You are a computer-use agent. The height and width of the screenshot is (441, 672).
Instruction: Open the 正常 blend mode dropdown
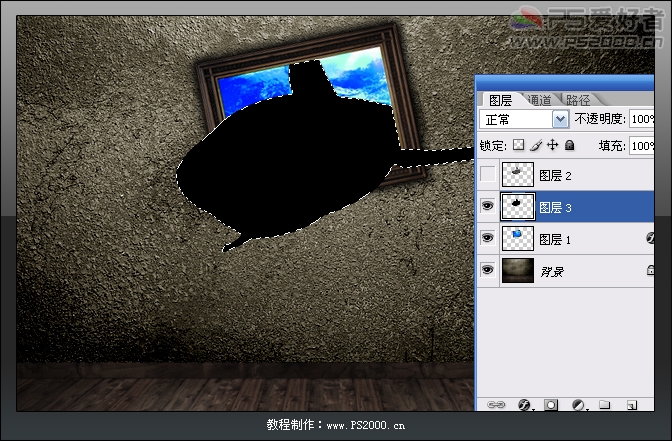click(524, 119)
